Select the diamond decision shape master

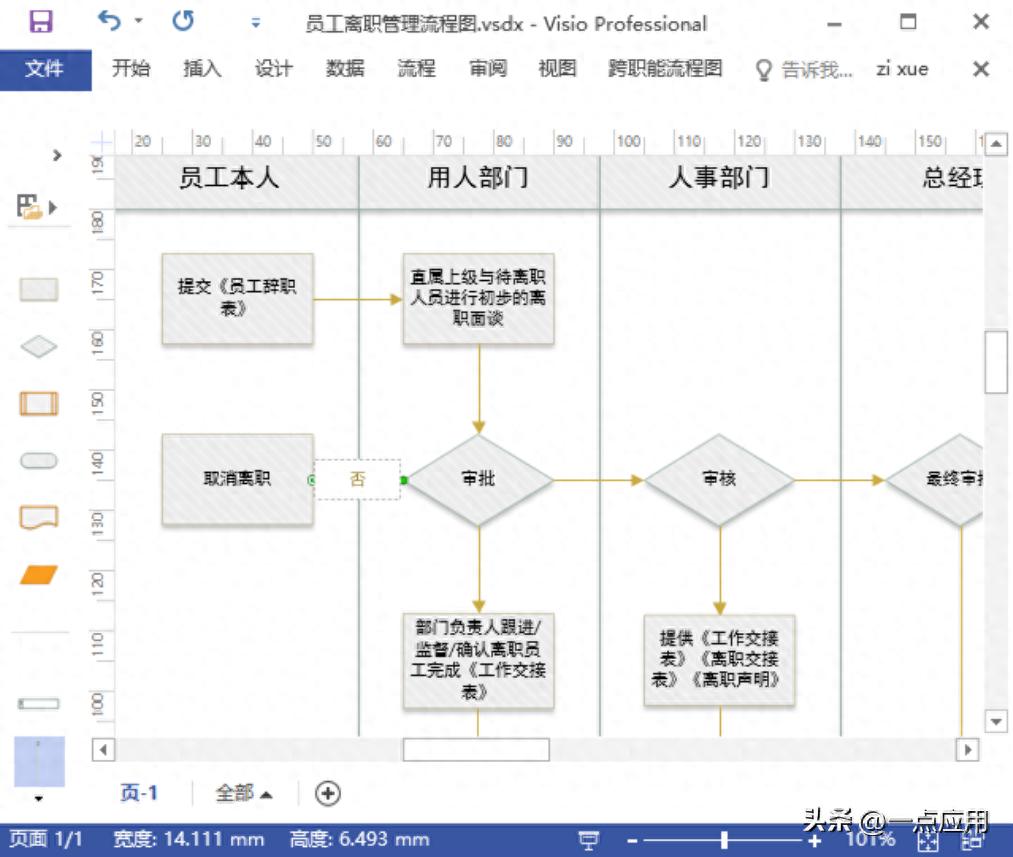pos(37,345)
